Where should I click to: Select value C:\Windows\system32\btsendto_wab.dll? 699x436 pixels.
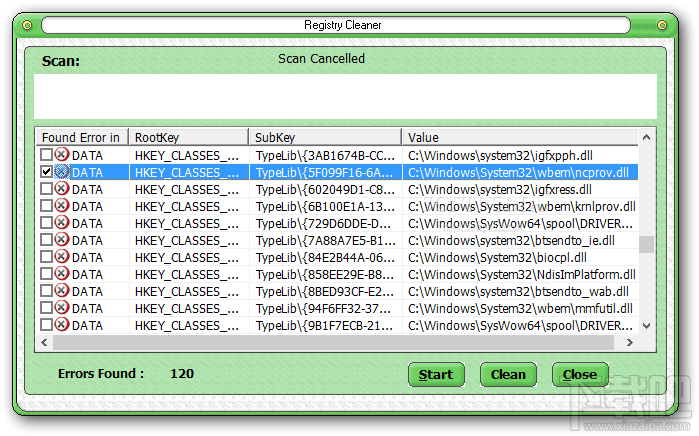[518, 291]
